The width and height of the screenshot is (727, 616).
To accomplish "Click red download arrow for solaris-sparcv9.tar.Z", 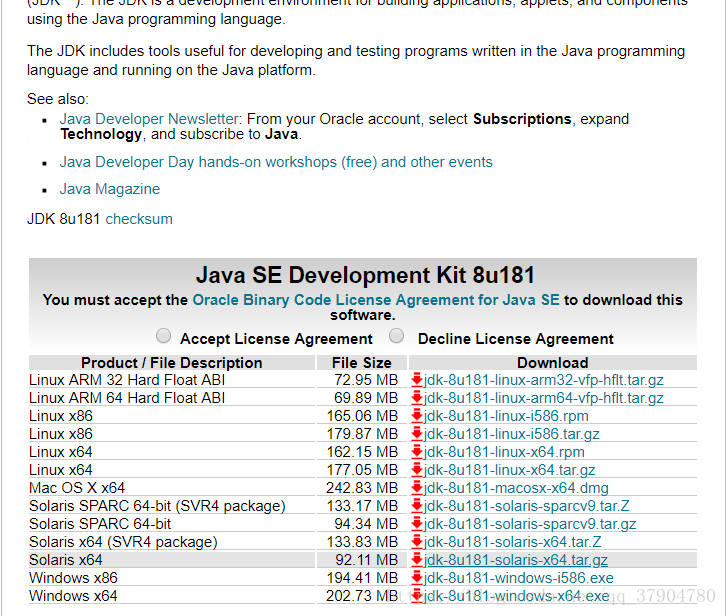I will click(x=417, y=506).
